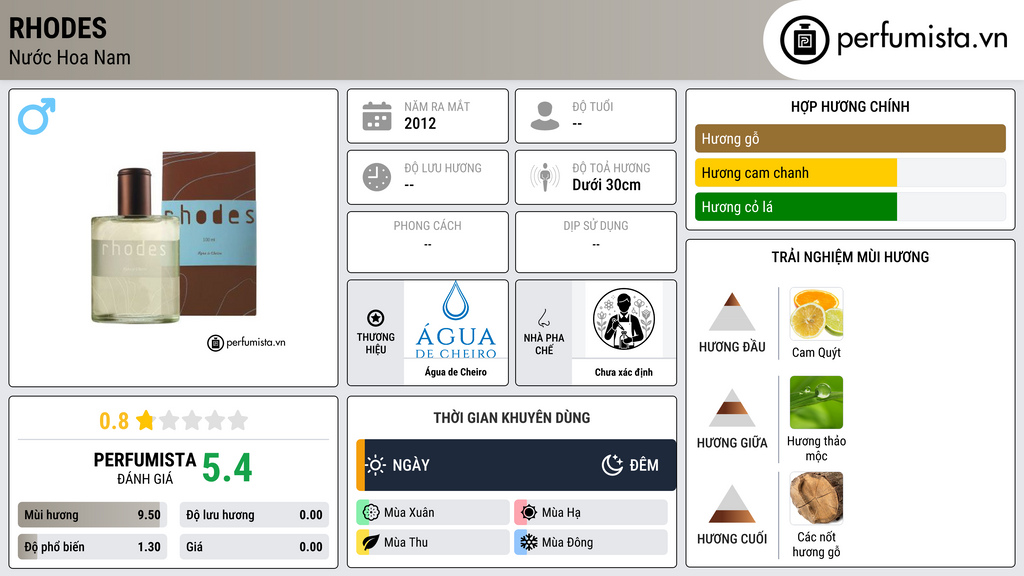Click the calendar icon beside Năm ra mắt
Image resolution: width=1024 pixels, height=576 pixels.
click(377, 116)
